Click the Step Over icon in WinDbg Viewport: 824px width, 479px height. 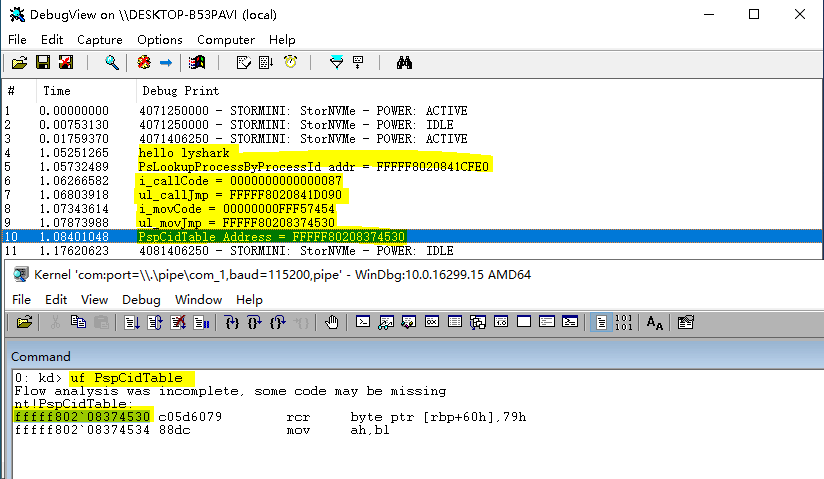pyautogui.click(x=254, y=322)
